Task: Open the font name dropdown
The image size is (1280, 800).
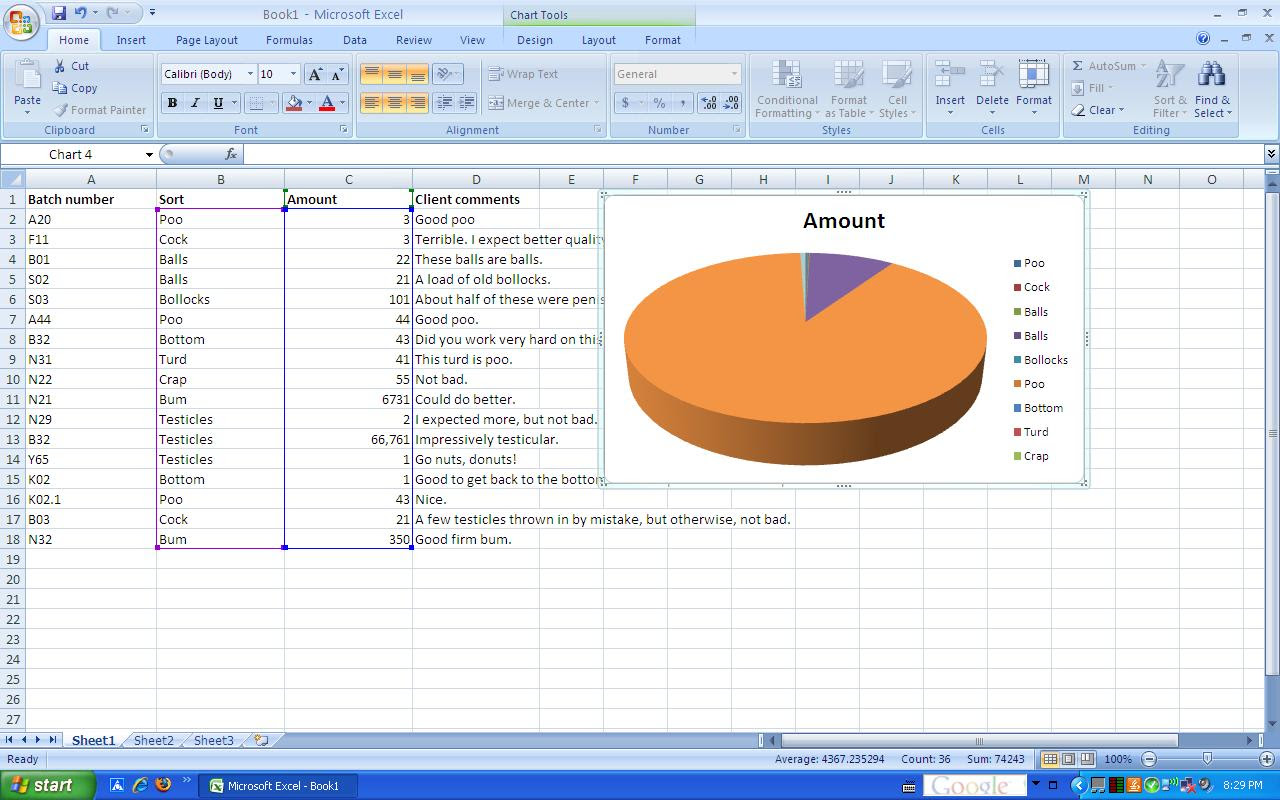Action: (x=250, y=74)
